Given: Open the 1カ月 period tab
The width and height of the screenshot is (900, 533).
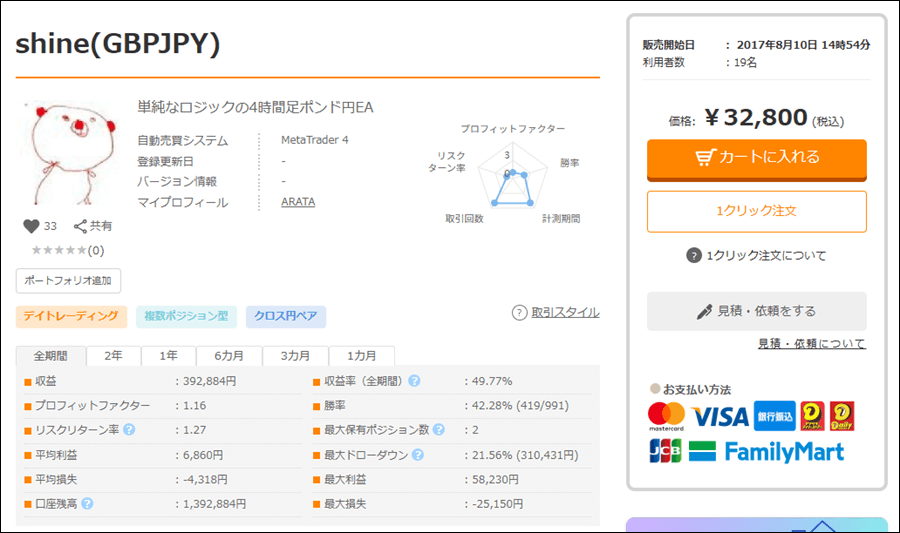Looking at the screenshot, I should (x=362, y=356).
